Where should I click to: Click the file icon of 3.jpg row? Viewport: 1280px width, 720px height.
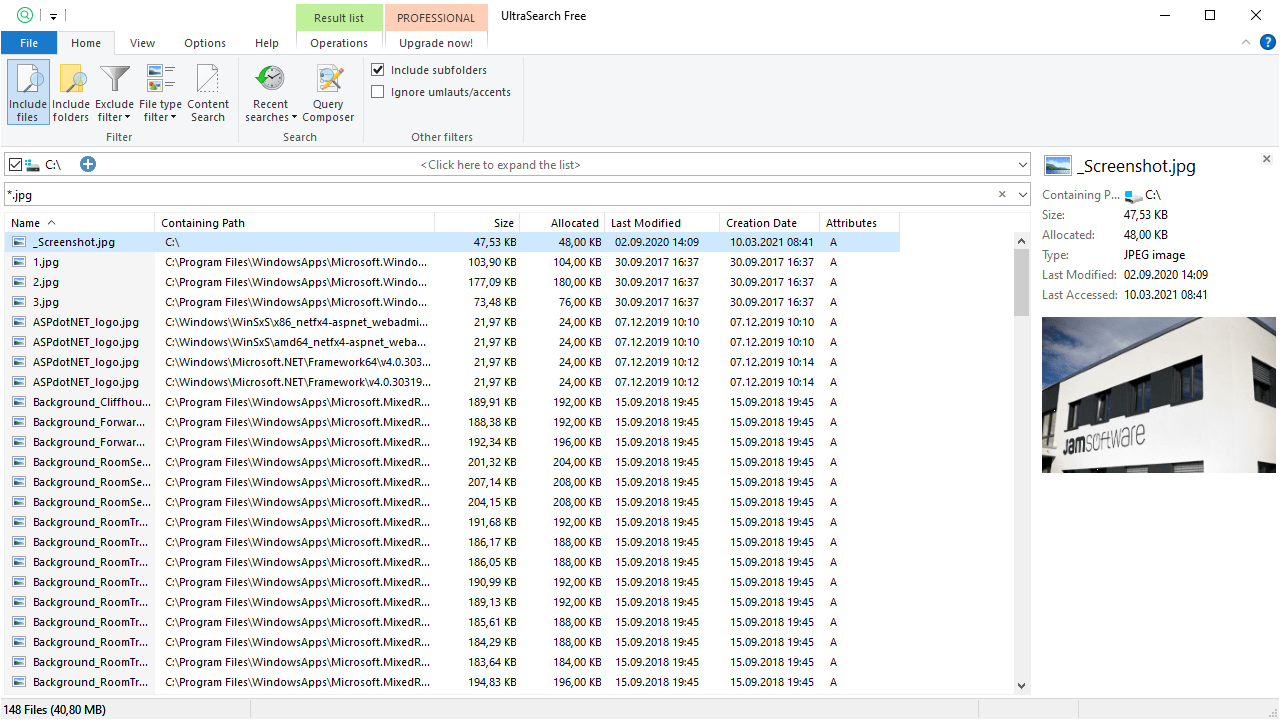pos(19,302)
